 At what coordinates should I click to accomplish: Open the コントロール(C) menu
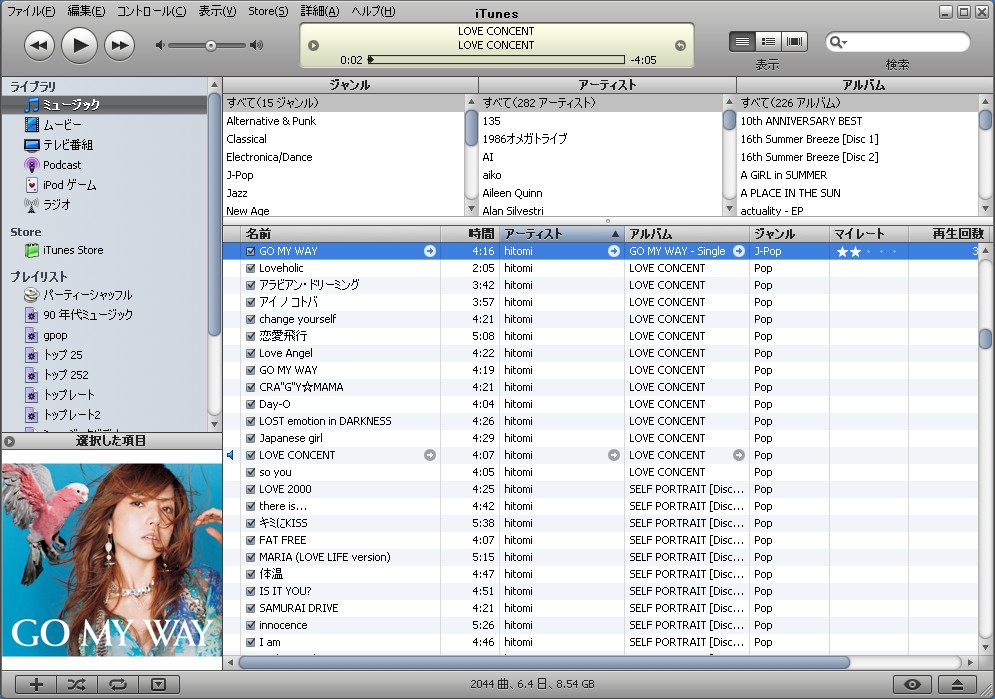[151, 11]
